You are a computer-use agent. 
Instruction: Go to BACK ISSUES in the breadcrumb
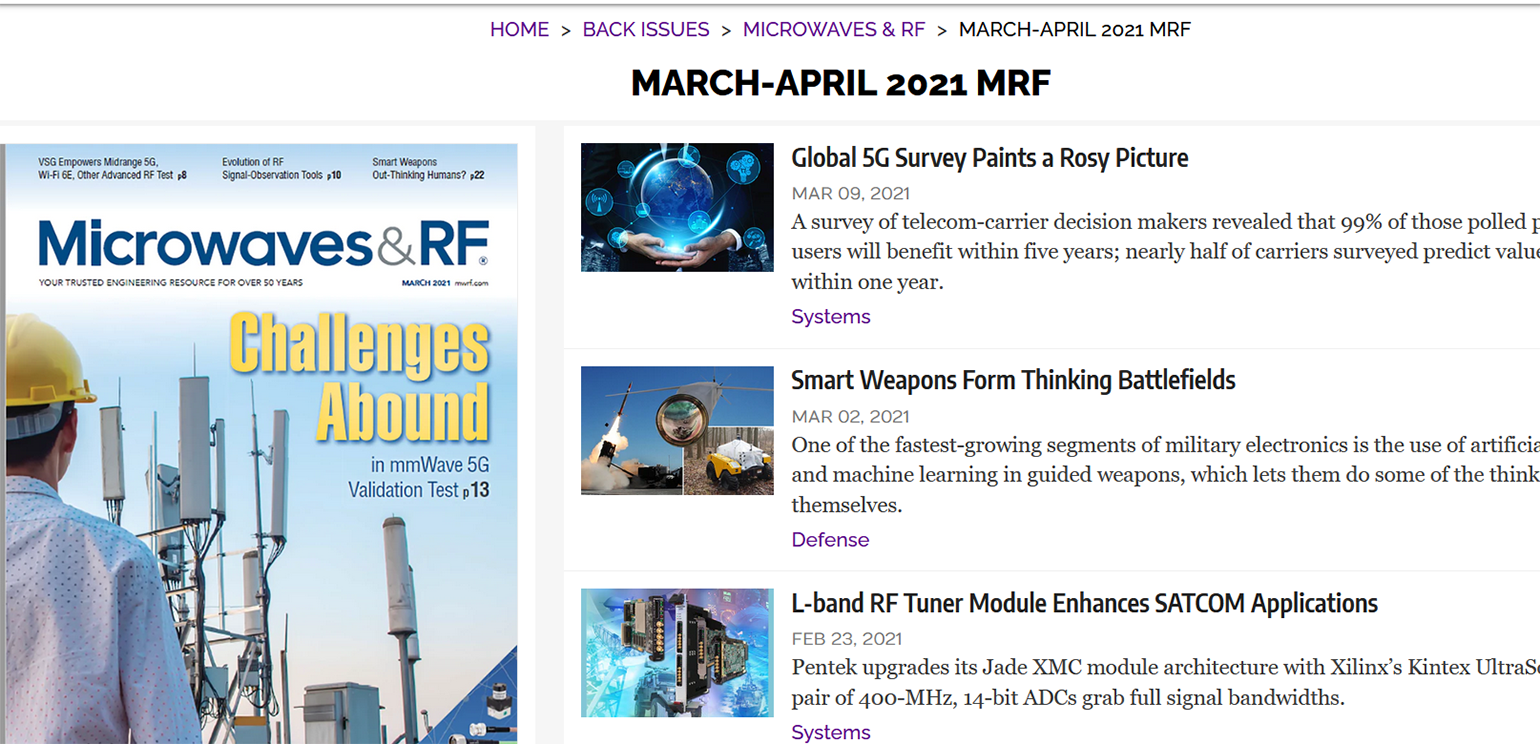[645, 30]
